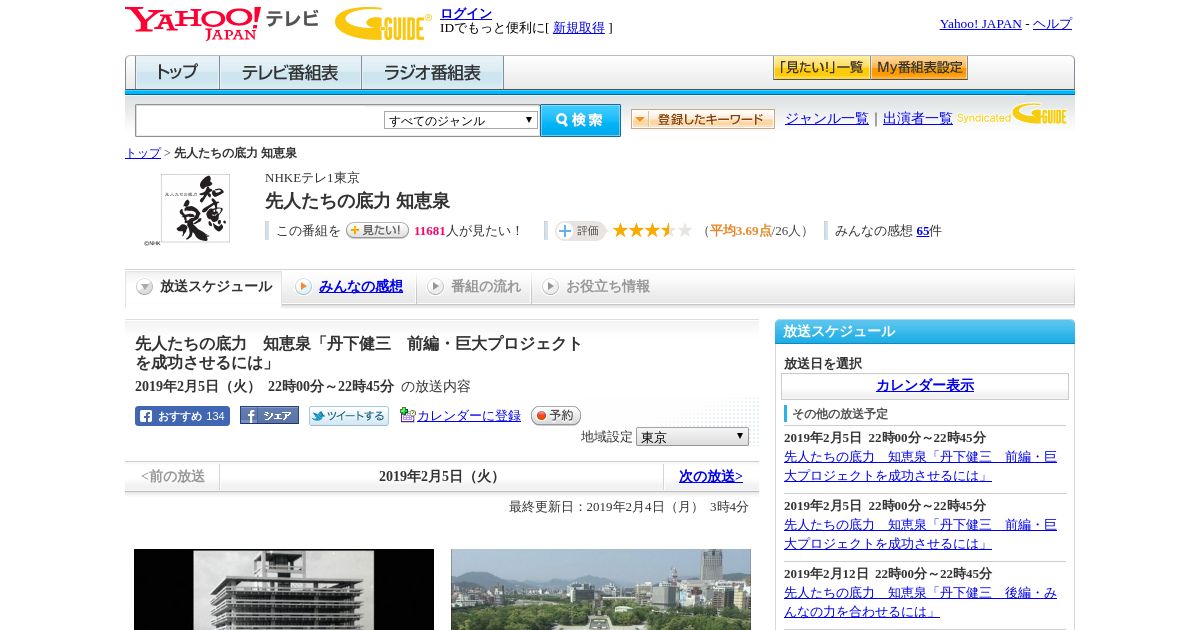The image size is (1200, 630).
Task: Click the トップ breadcrumb link
Action: [x=143, y=153]
